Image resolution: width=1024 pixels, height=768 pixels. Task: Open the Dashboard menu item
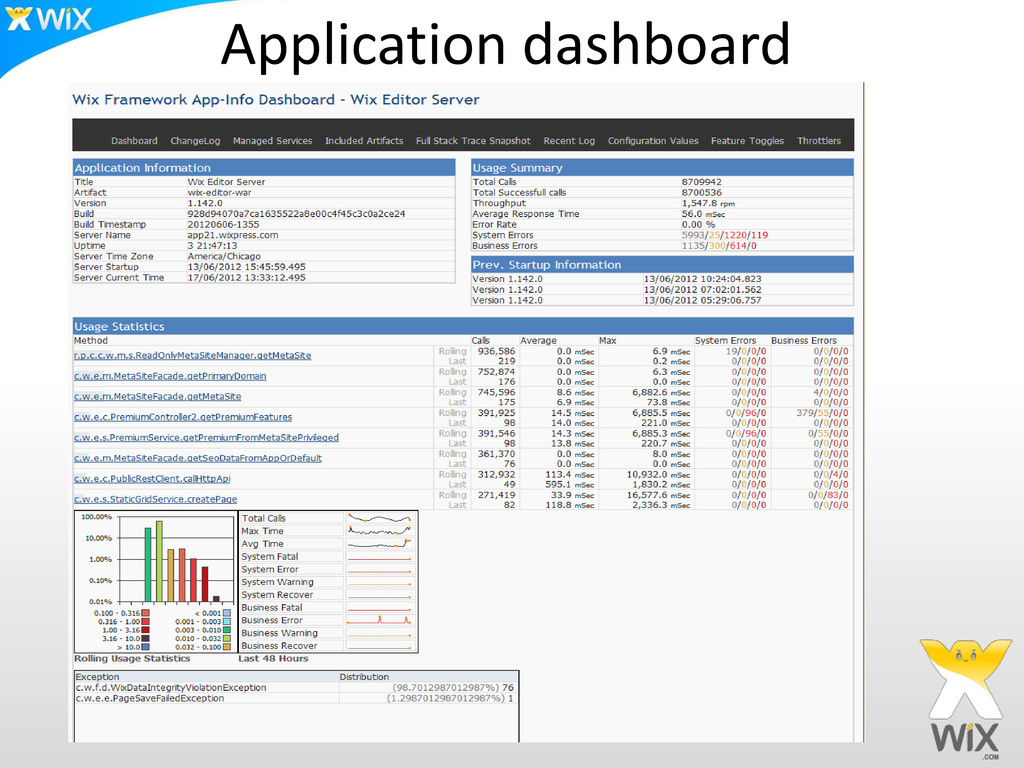coord(134,140)
